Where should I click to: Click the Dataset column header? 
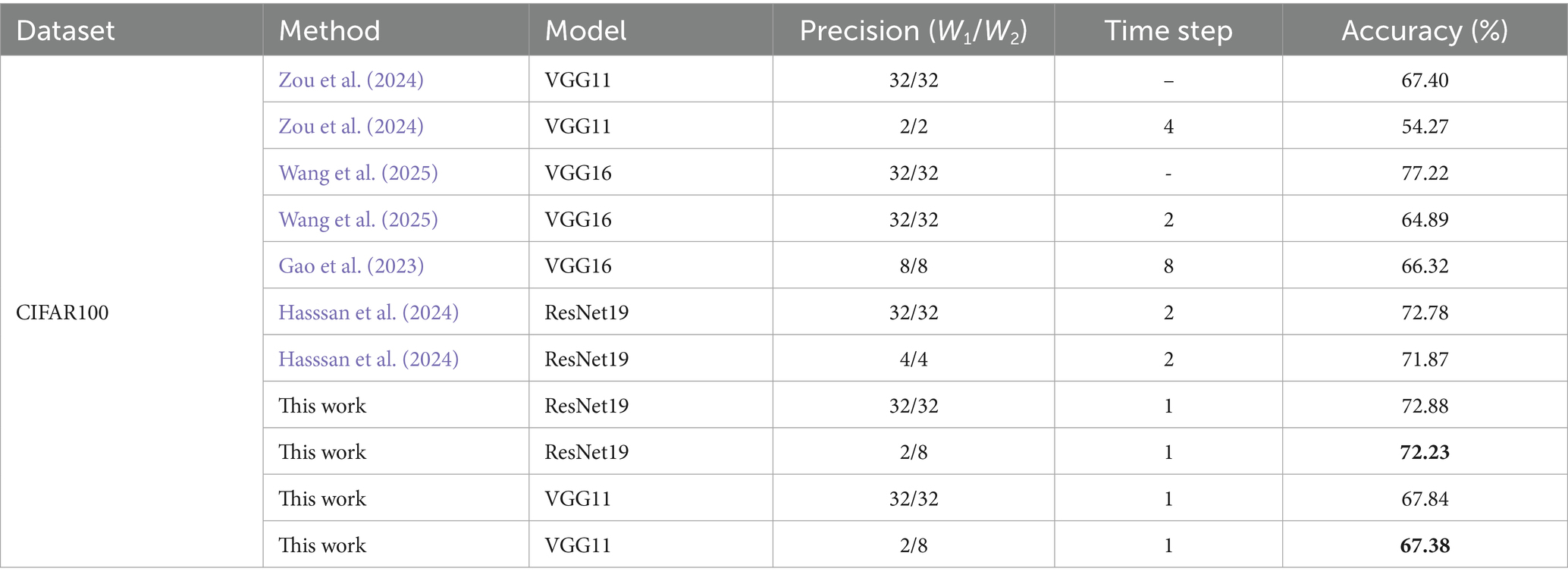(65, 30)
